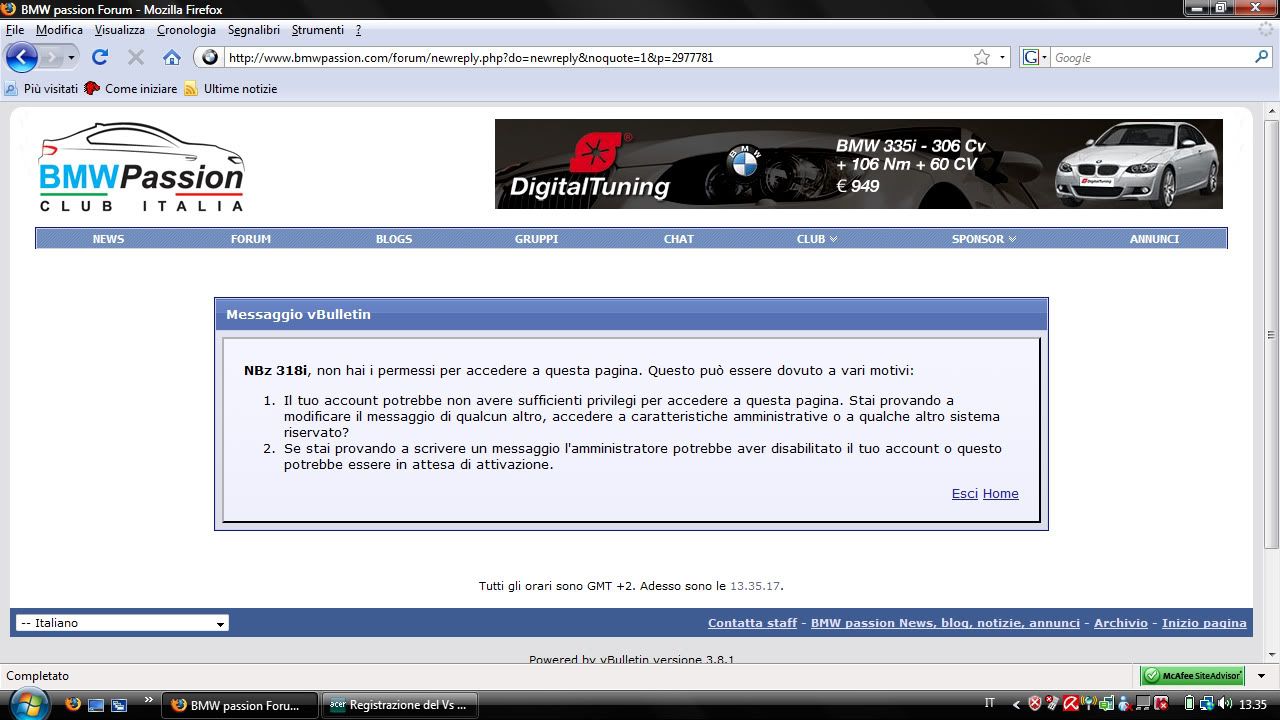
Task: Bookmark this page with the star icon
Action: (982, 57)
